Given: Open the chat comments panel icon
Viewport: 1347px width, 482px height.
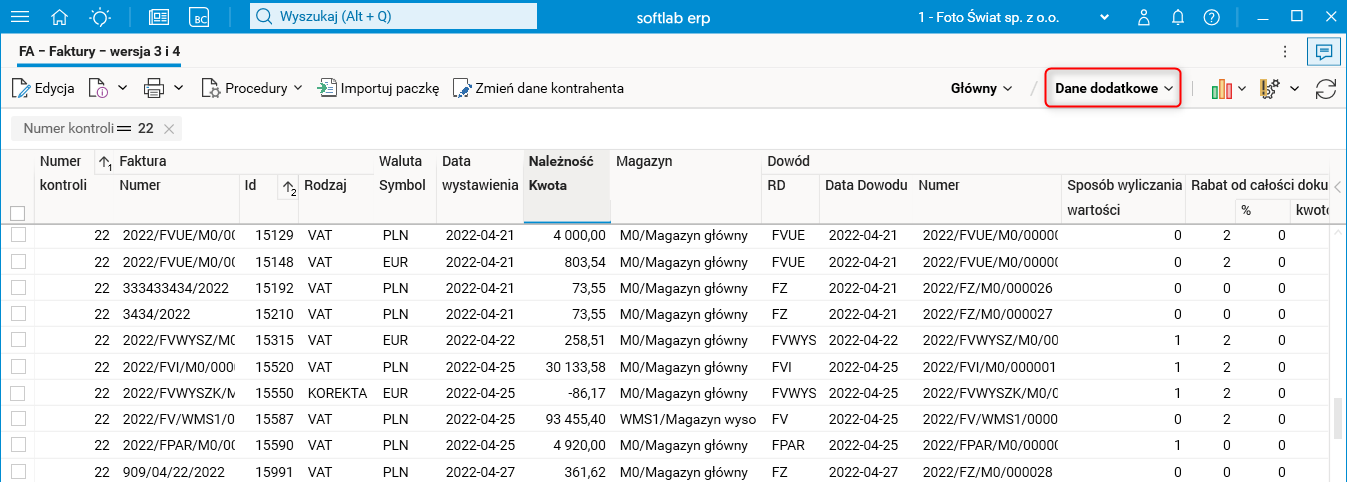Looking at the screenshot, I should (1323, 51).
